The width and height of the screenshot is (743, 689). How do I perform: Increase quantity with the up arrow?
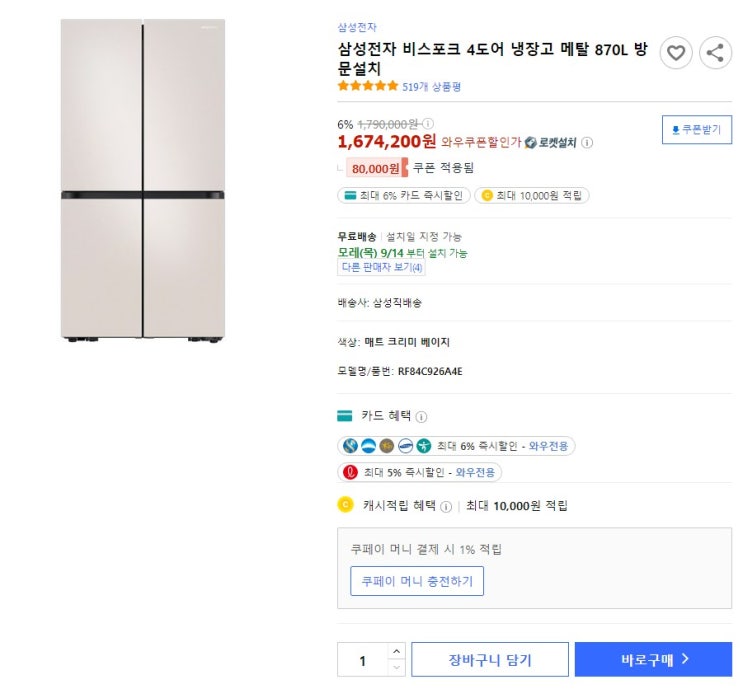pos(397,651)
